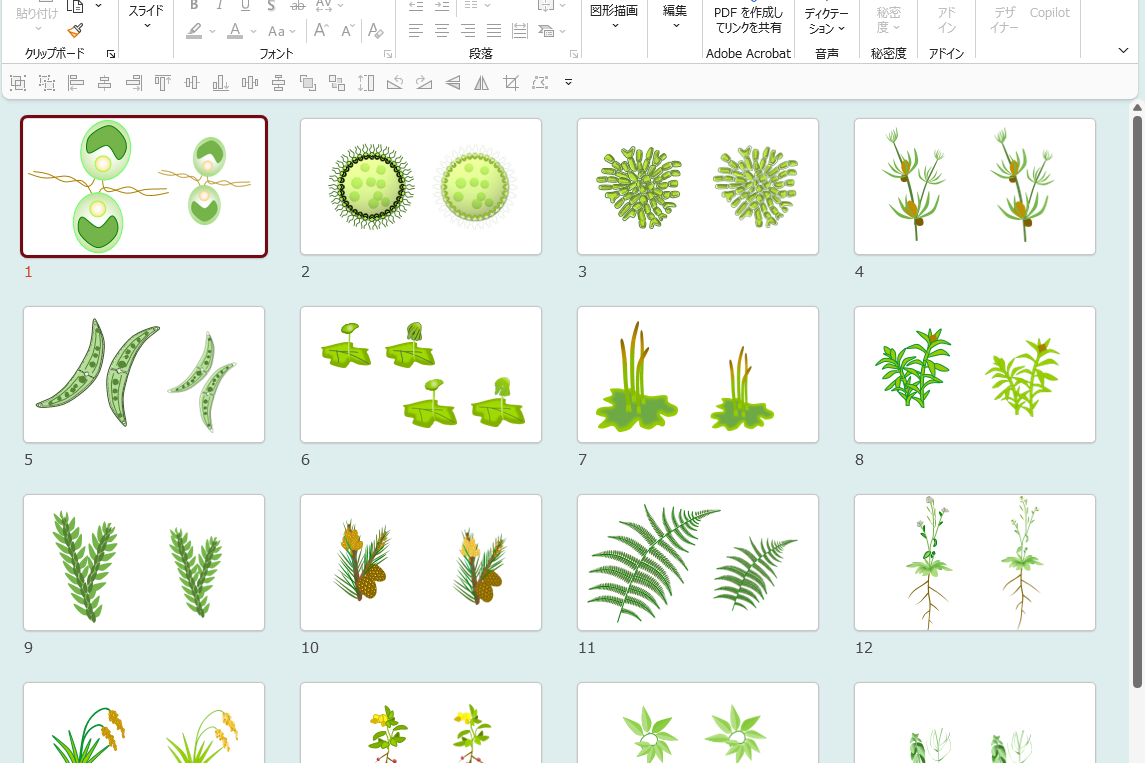Click the Rotate Right 90° icon

pyautogui.click(x=424, y=83)
